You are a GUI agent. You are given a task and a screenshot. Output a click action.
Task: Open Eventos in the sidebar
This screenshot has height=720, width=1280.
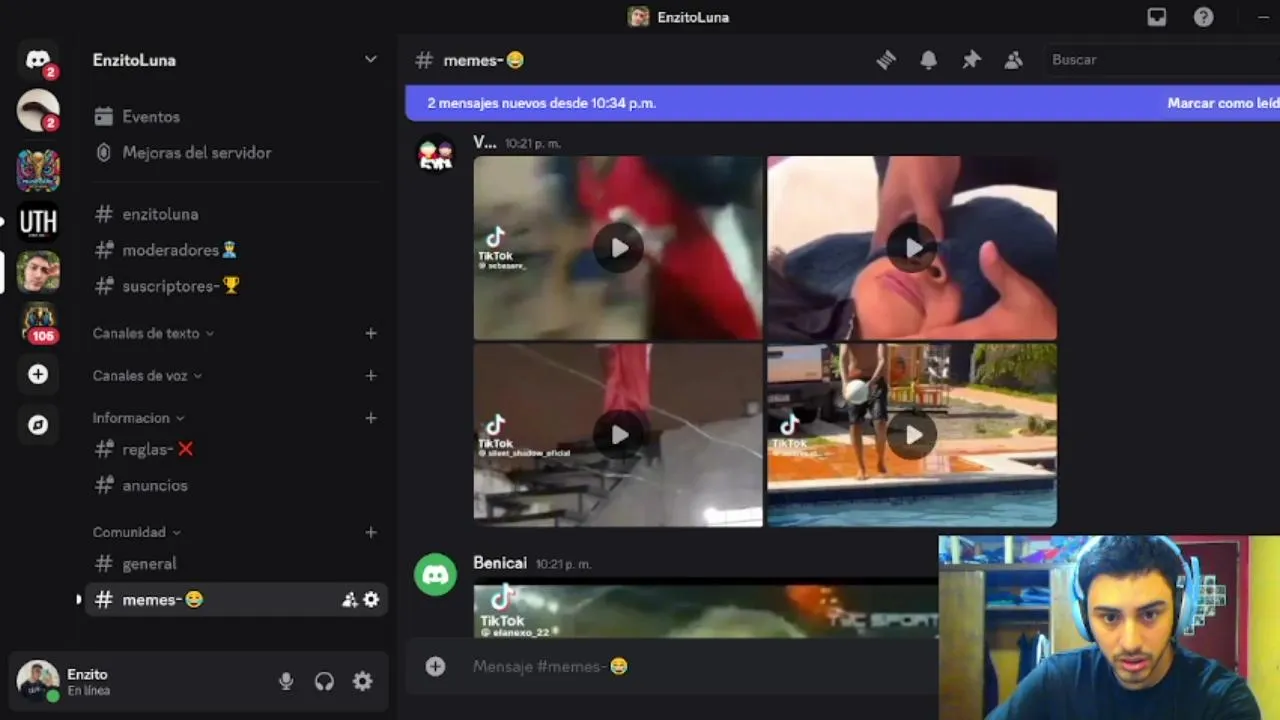pos(236,117)
